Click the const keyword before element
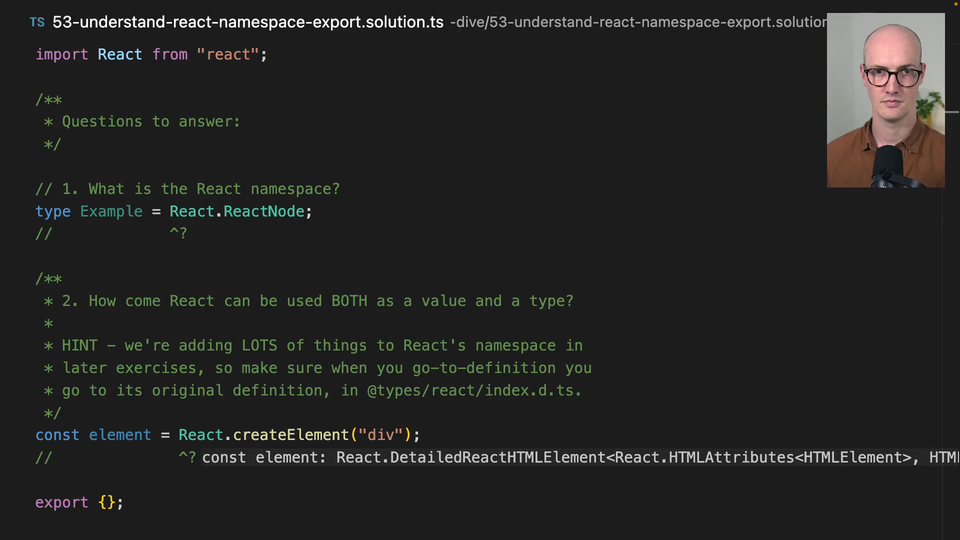The width and height of the screenshot is (960, 540). coord(56,435)
